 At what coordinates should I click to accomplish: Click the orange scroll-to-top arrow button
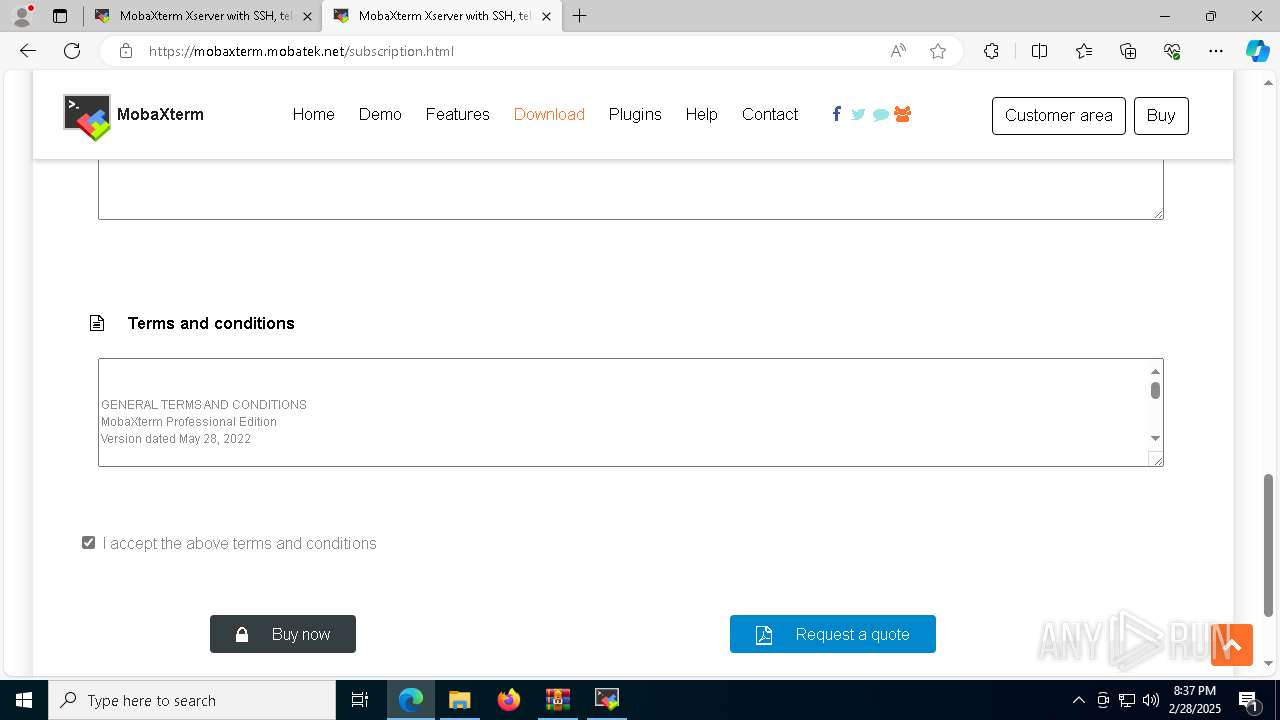[x=1232, y=645]
